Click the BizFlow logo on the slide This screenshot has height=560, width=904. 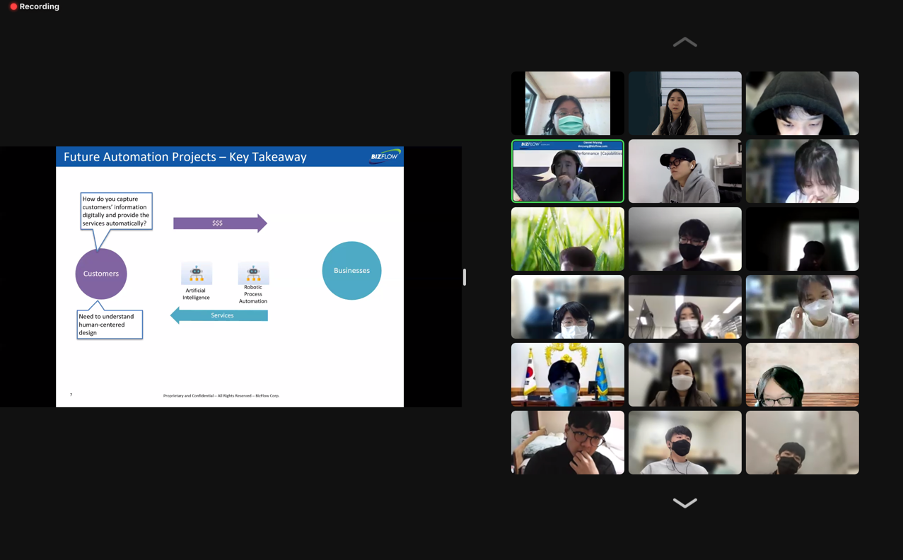click(385, 156)
